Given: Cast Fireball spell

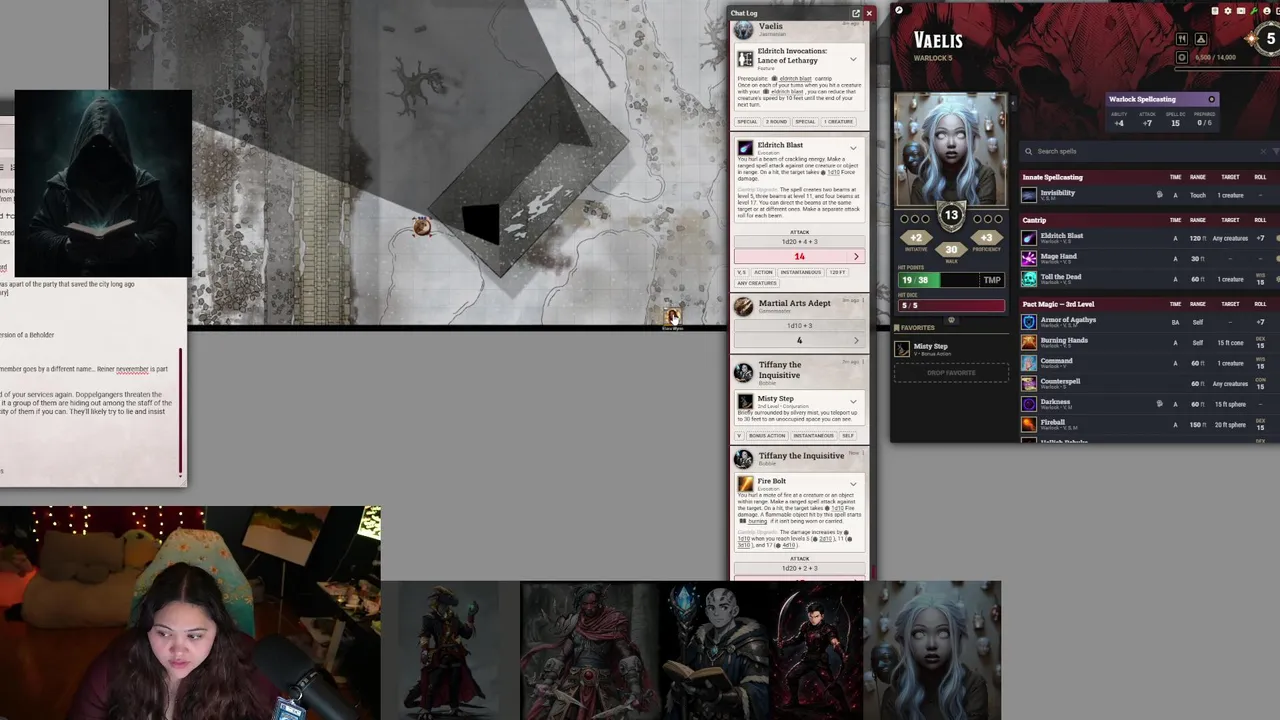Looking at the screenshot, I should point(1029,424).
